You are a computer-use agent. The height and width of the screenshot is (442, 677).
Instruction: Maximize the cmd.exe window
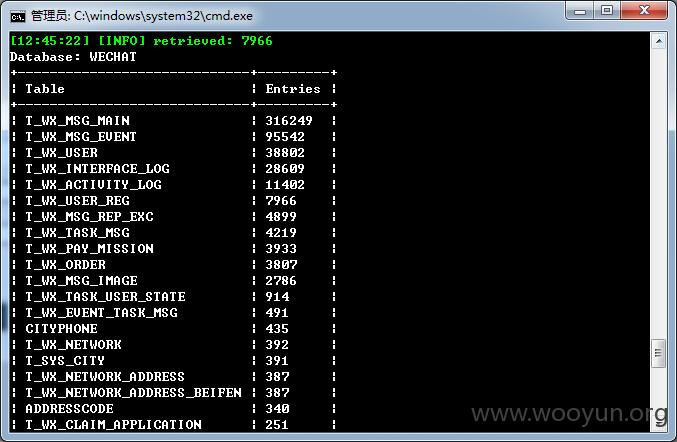[x=607, y=11]
